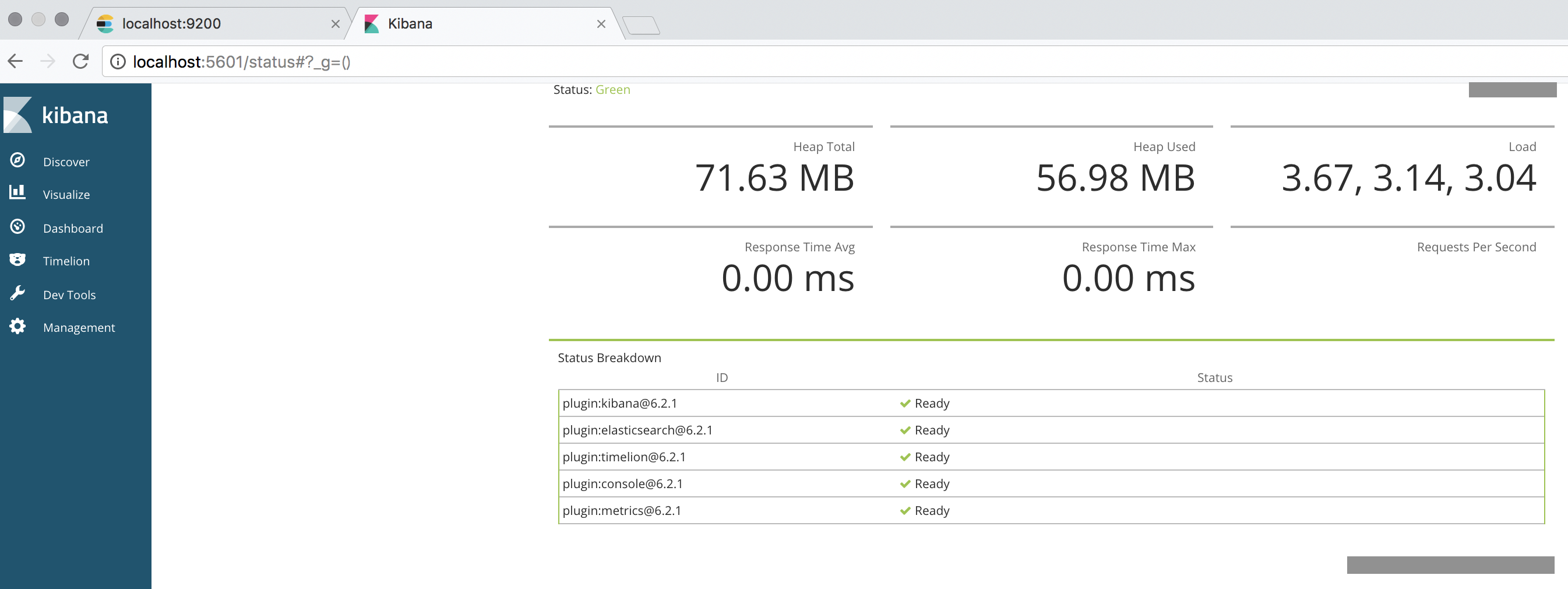Open a new browser tab
Viewport: 1568px width, 589px height.
[x=642, y=26]
